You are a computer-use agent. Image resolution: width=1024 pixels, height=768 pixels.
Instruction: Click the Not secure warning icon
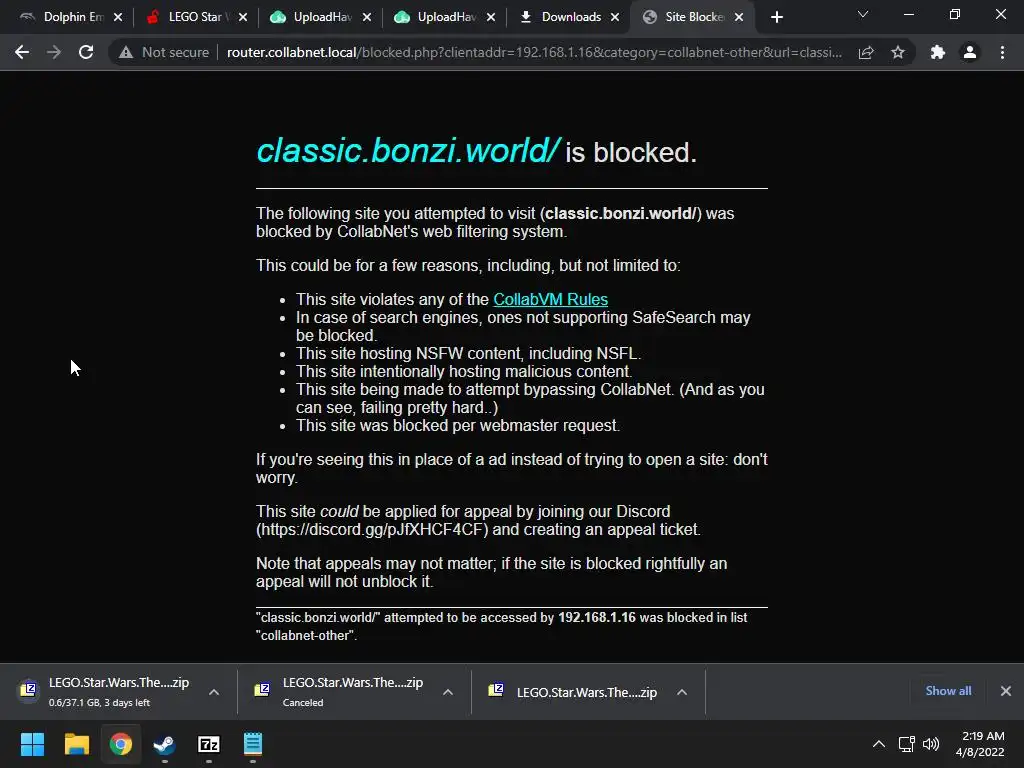126,52
